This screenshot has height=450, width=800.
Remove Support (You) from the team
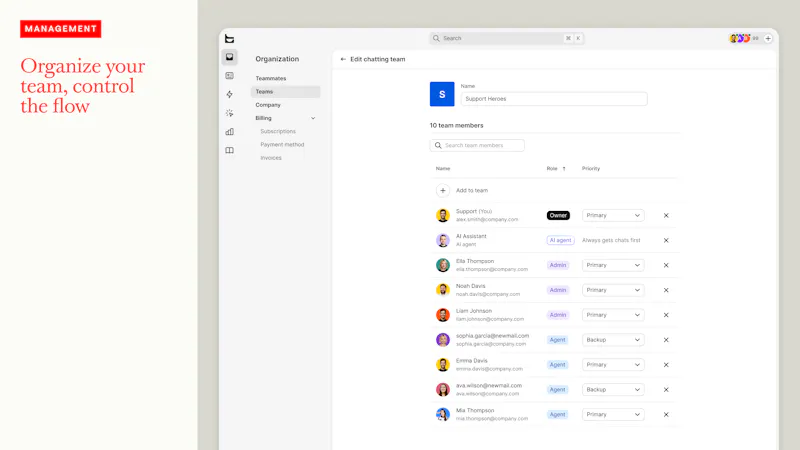(x=666, y=215)
